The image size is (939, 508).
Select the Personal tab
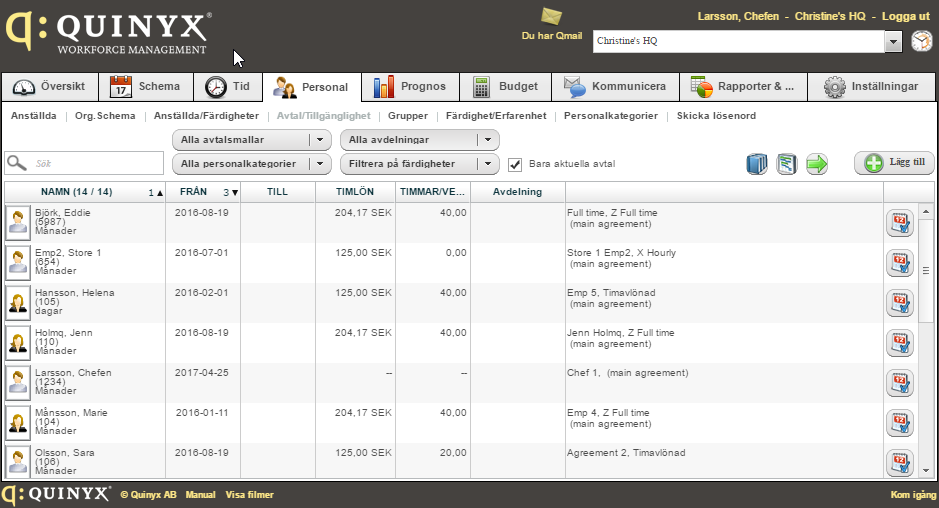[312, 87]
